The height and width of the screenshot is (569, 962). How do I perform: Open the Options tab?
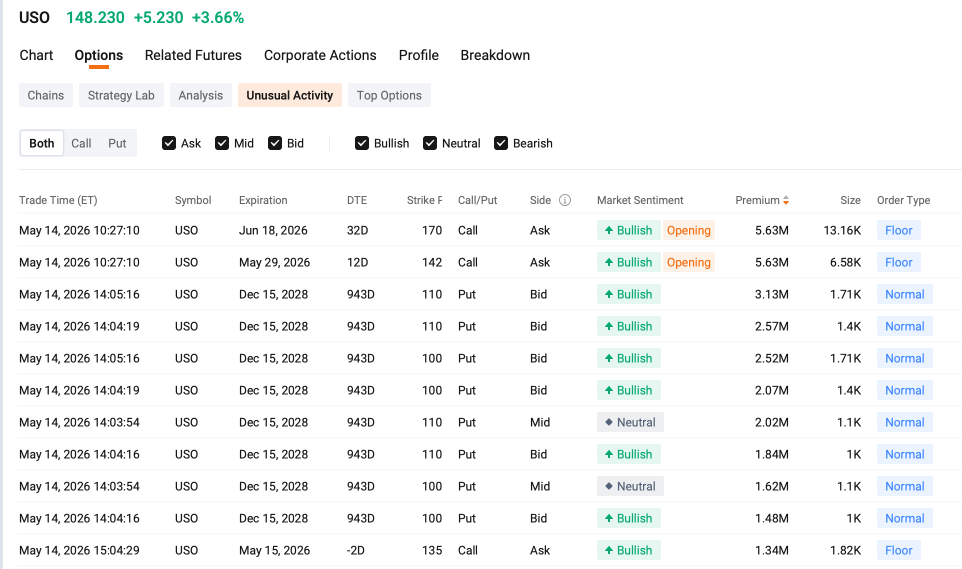[x=99, y=55]
